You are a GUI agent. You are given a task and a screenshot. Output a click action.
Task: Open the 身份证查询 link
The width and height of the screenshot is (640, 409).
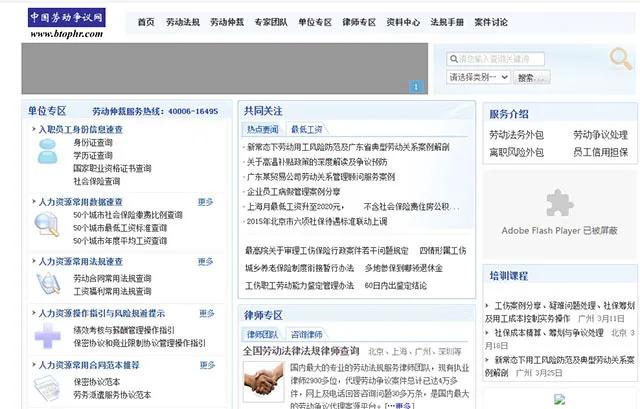93,142
